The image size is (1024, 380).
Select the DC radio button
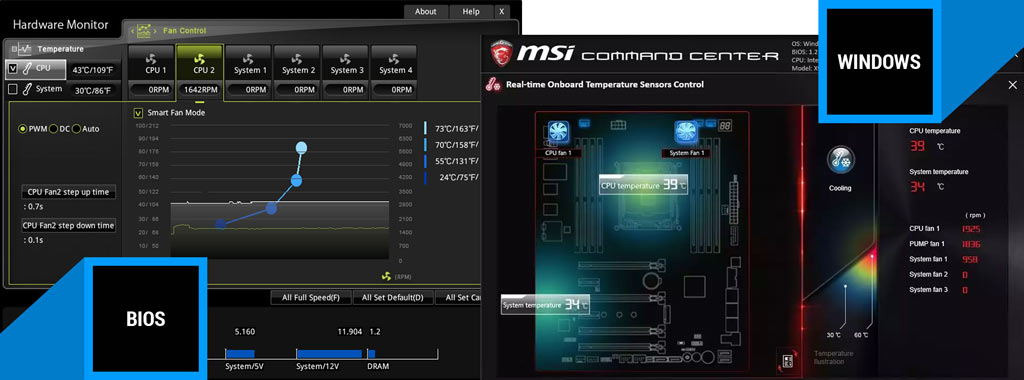(x=54, y=129)
